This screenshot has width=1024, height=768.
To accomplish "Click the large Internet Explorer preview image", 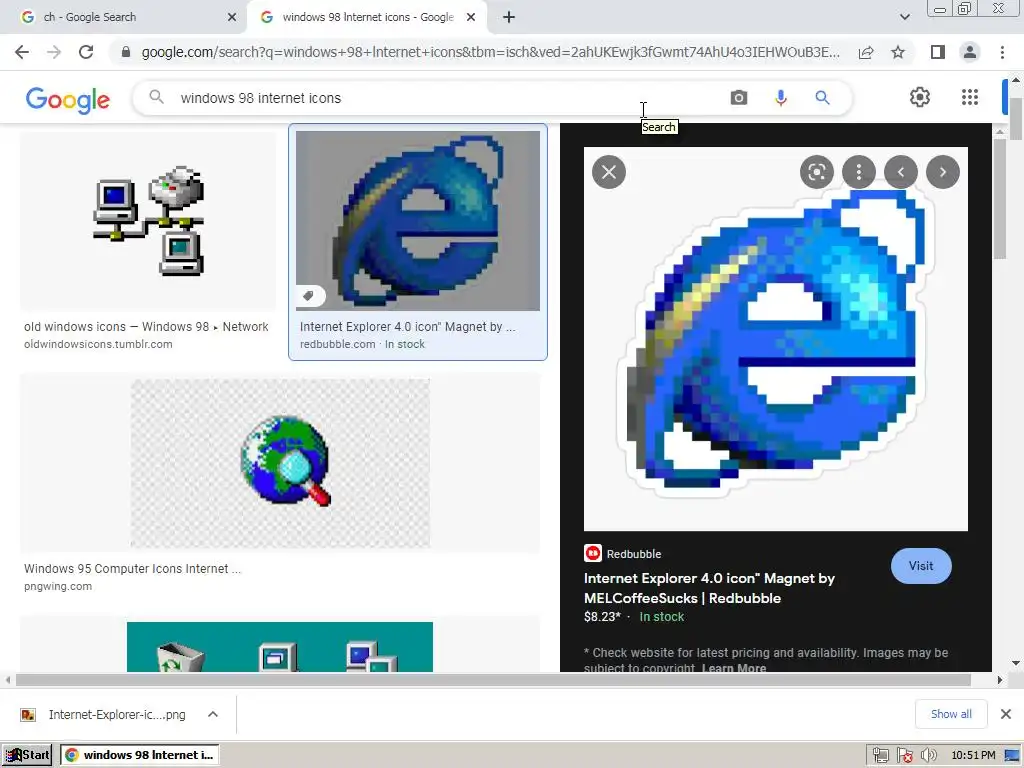I will pyautogui.click(x=775, y=338).
